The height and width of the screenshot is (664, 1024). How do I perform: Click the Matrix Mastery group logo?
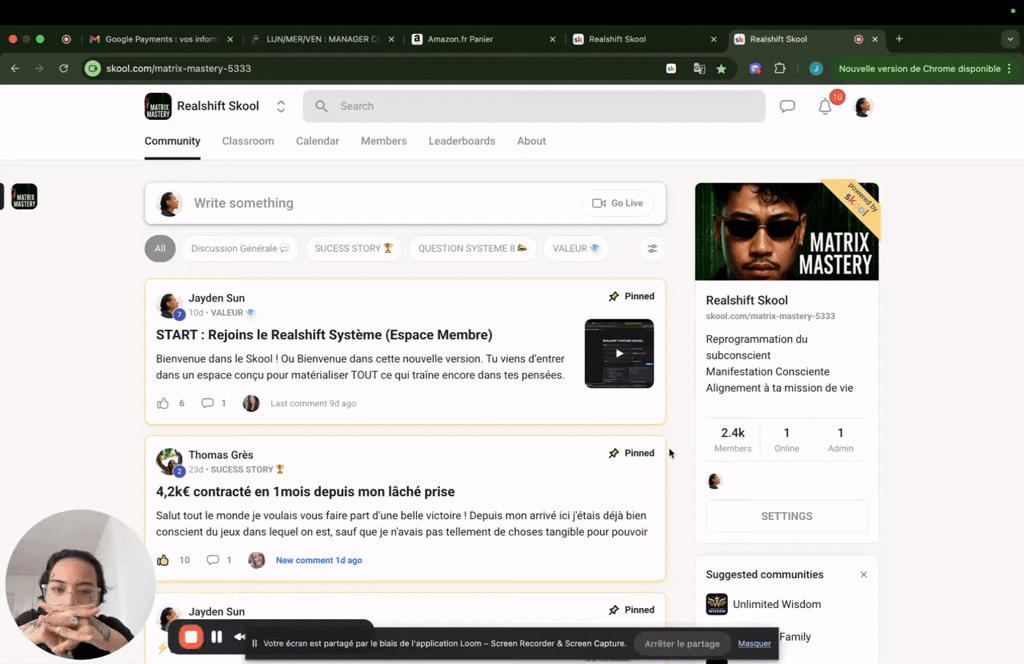(x=157, y=106)
